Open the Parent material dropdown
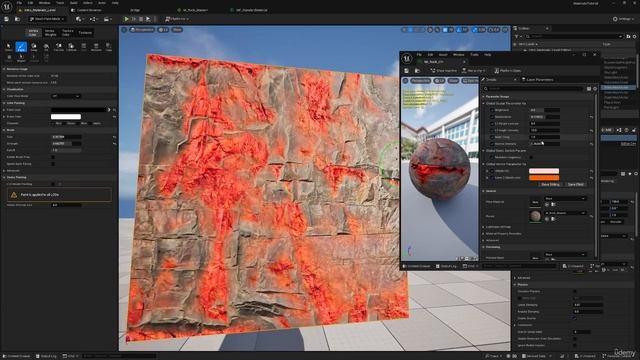The width and height of the screenshot is (640, 360). pyautogui.click(x=565, y=213)
